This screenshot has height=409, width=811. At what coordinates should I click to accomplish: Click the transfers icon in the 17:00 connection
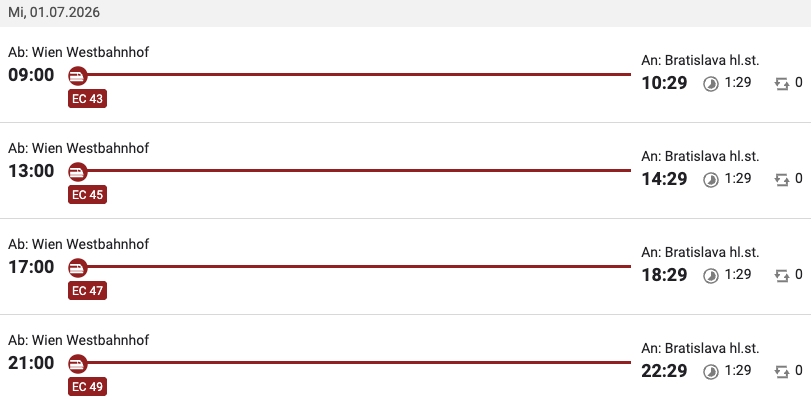[782, 276]
